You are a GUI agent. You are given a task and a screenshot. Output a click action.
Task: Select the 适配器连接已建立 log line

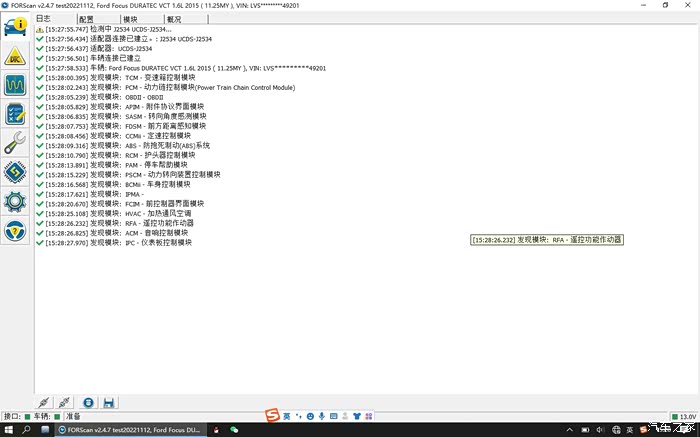tap(124, 39)
